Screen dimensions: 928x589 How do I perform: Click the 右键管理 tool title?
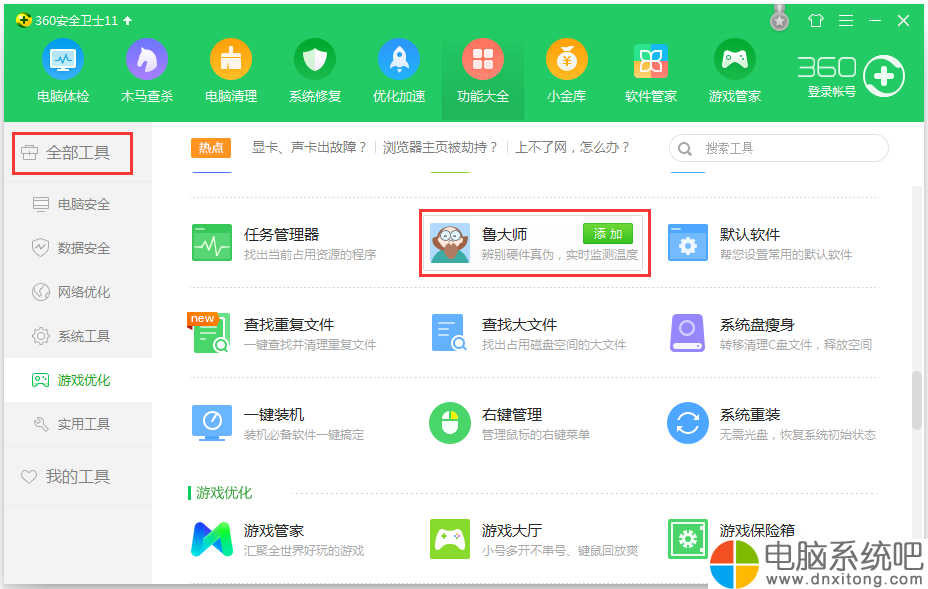512,414
